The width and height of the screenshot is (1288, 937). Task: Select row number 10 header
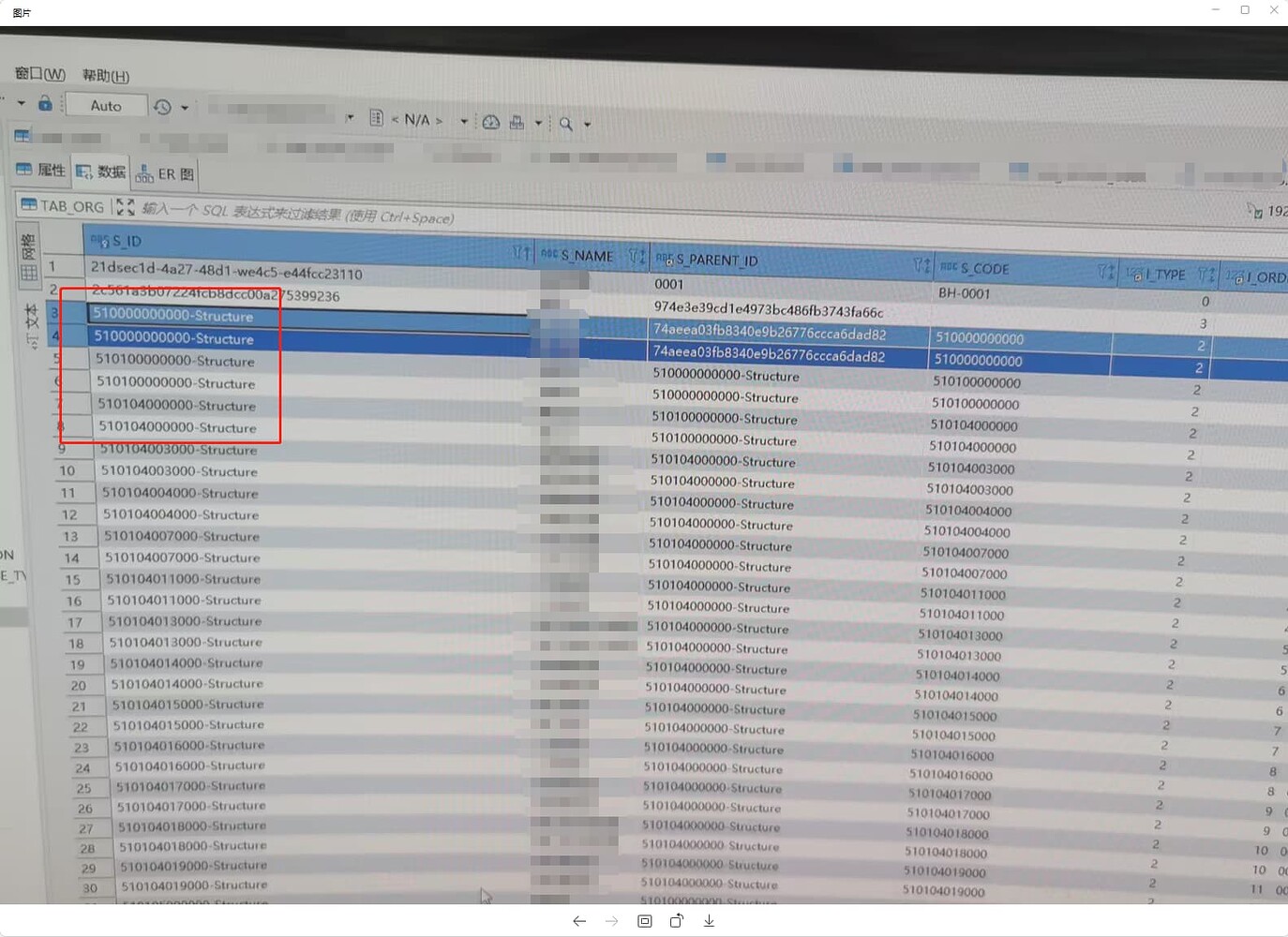click(x=67, y=470)
